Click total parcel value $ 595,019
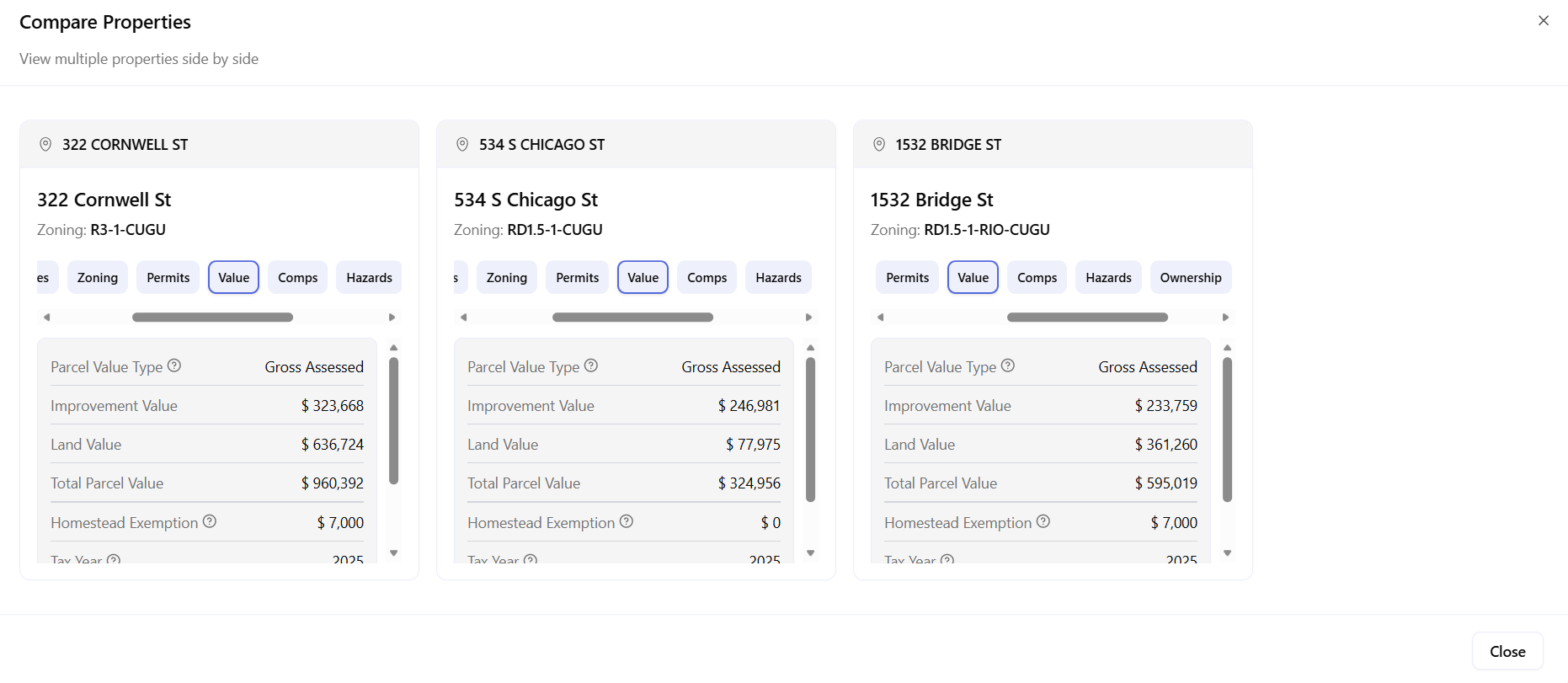 [1166, 483]
